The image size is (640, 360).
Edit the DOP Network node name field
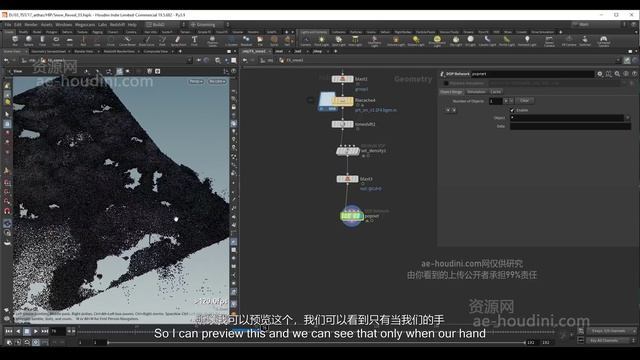(x=532, y=74)
